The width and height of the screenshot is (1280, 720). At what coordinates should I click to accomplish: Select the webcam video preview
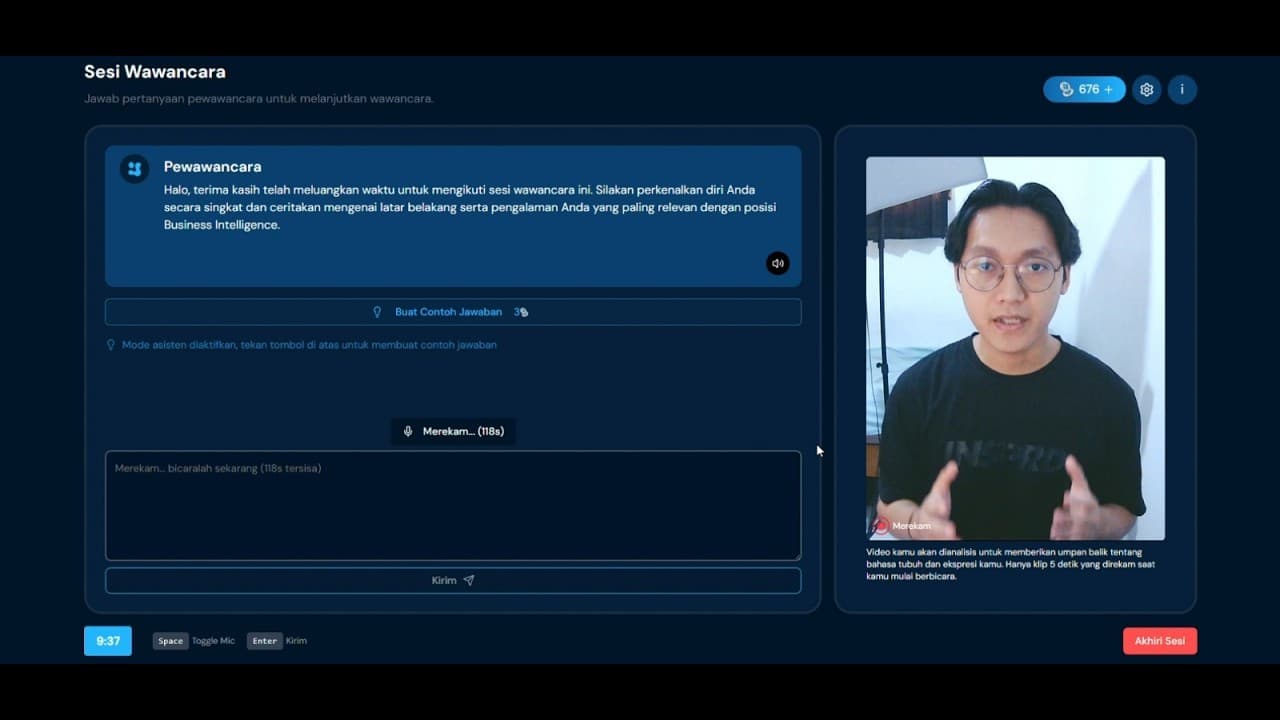coord(1014,345)
